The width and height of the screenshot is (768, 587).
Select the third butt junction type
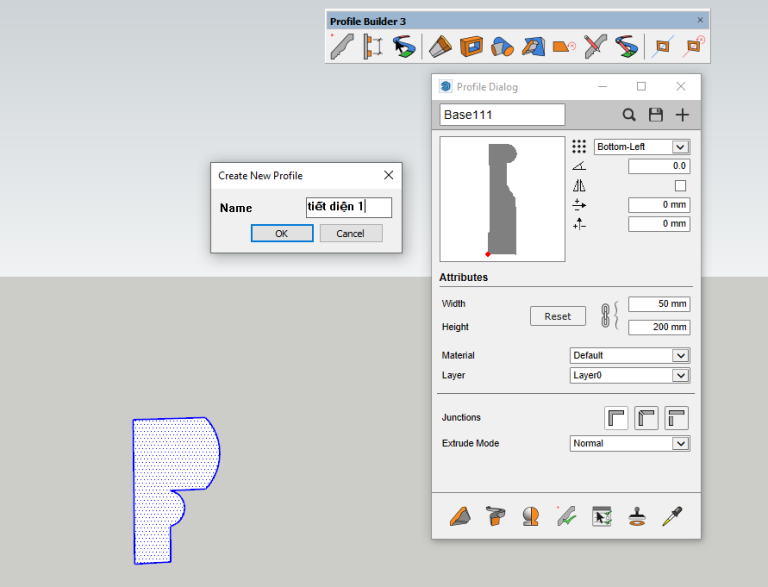click(x=676, y=418)
